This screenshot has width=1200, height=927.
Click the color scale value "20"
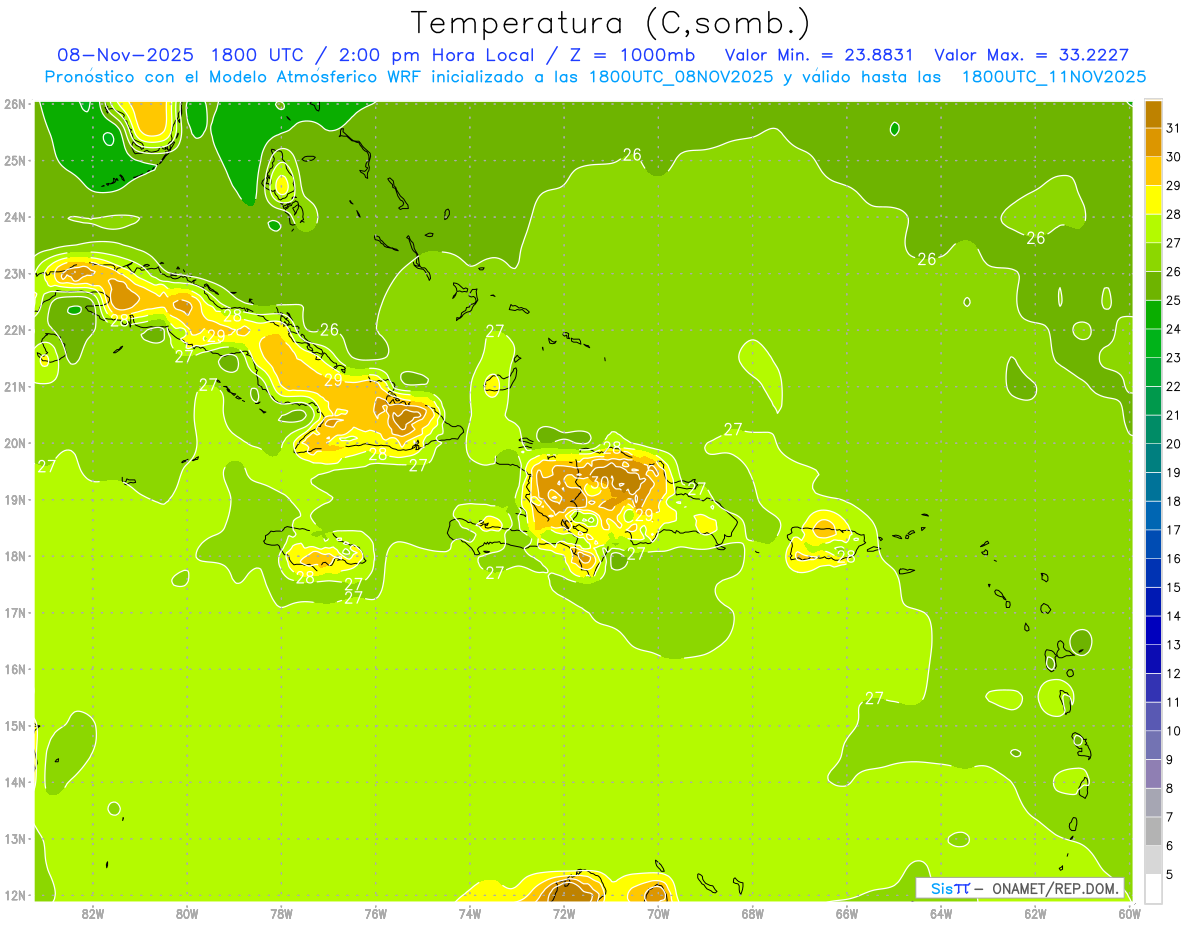click(1174, 444)
